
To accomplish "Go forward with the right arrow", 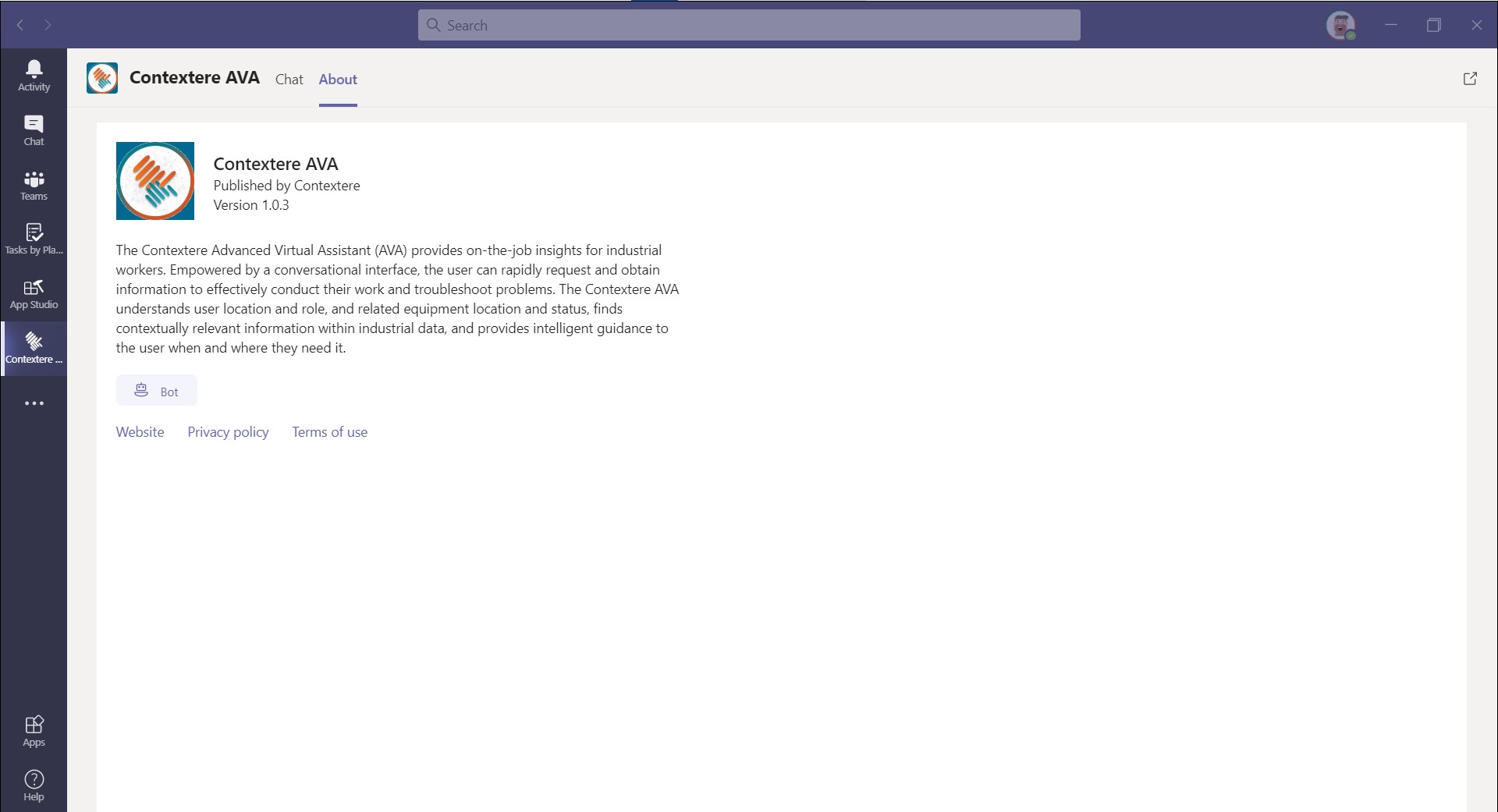I will coord(48,25).
